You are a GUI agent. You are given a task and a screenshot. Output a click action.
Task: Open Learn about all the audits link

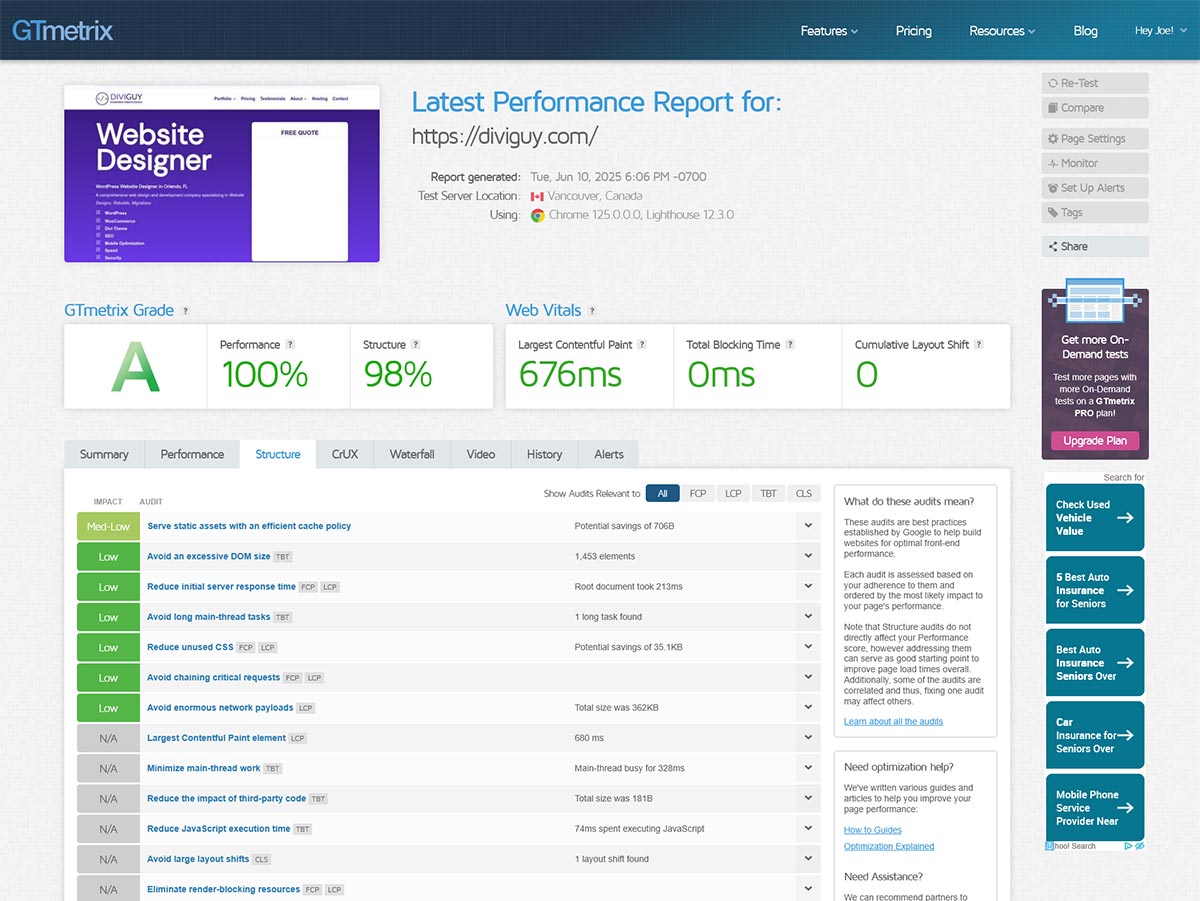[893, 721]
